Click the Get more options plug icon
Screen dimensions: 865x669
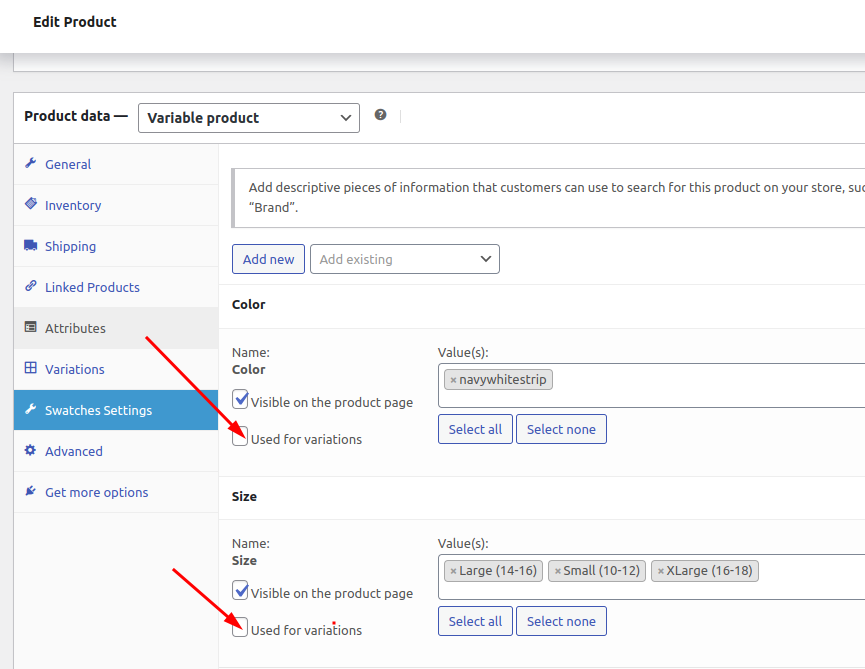coord(31,491)
